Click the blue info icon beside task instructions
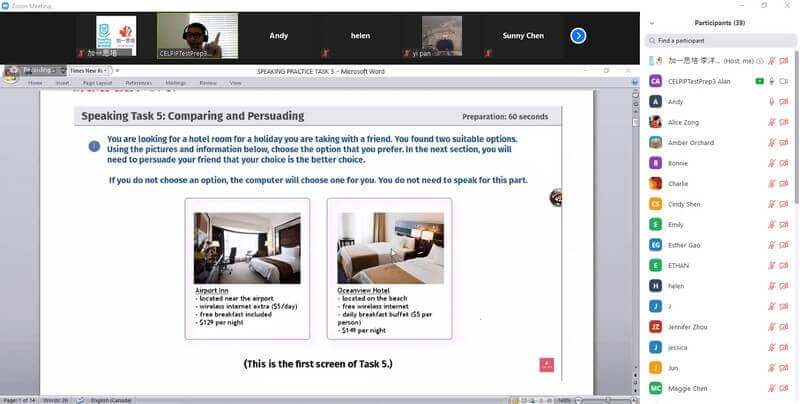800x404 pixels. coord(94,146)
